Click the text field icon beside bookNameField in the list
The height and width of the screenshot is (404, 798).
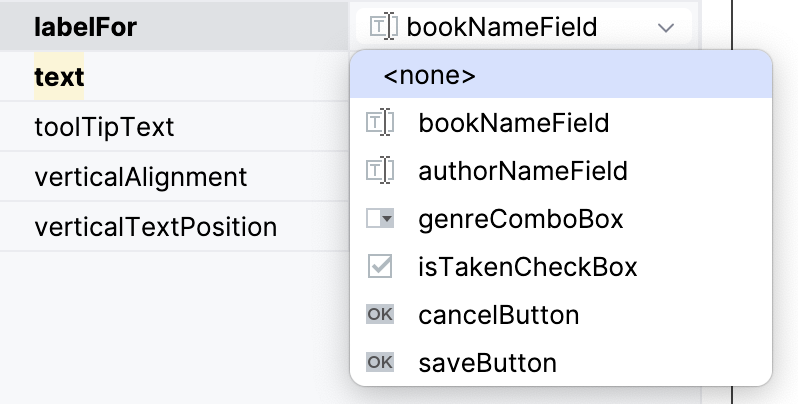381,124
